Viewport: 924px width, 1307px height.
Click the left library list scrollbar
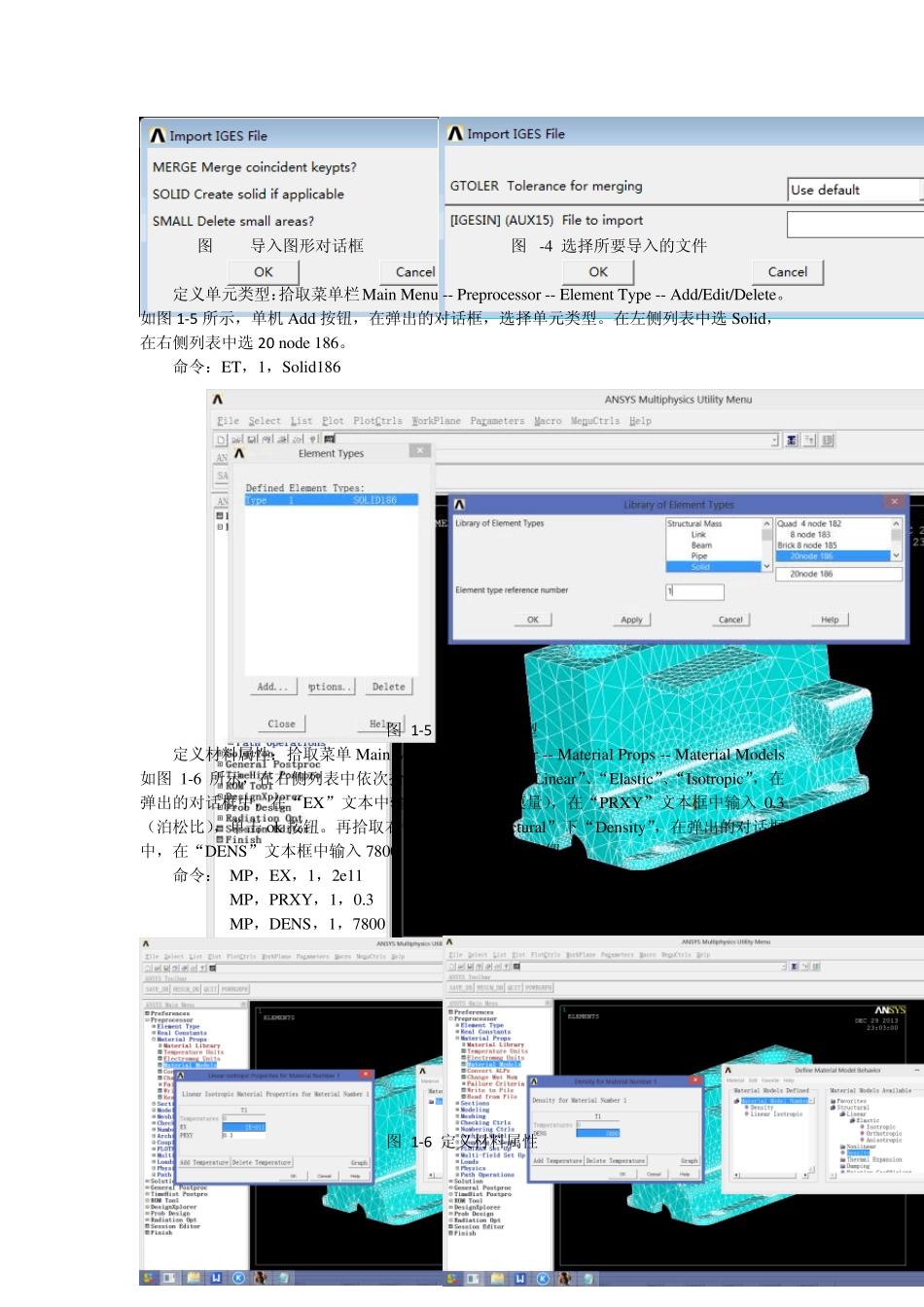tap(766, 545)
